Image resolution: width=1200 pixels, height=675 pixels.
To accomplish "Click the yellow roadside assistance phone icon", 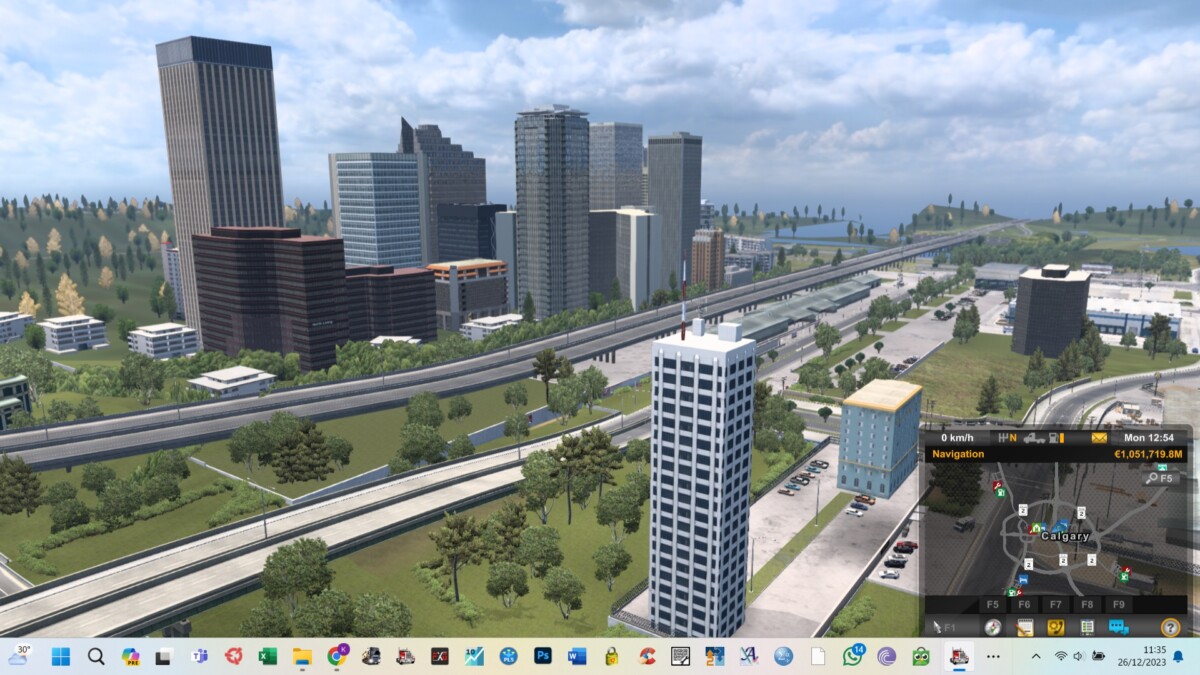I will tap(1055, 627).
